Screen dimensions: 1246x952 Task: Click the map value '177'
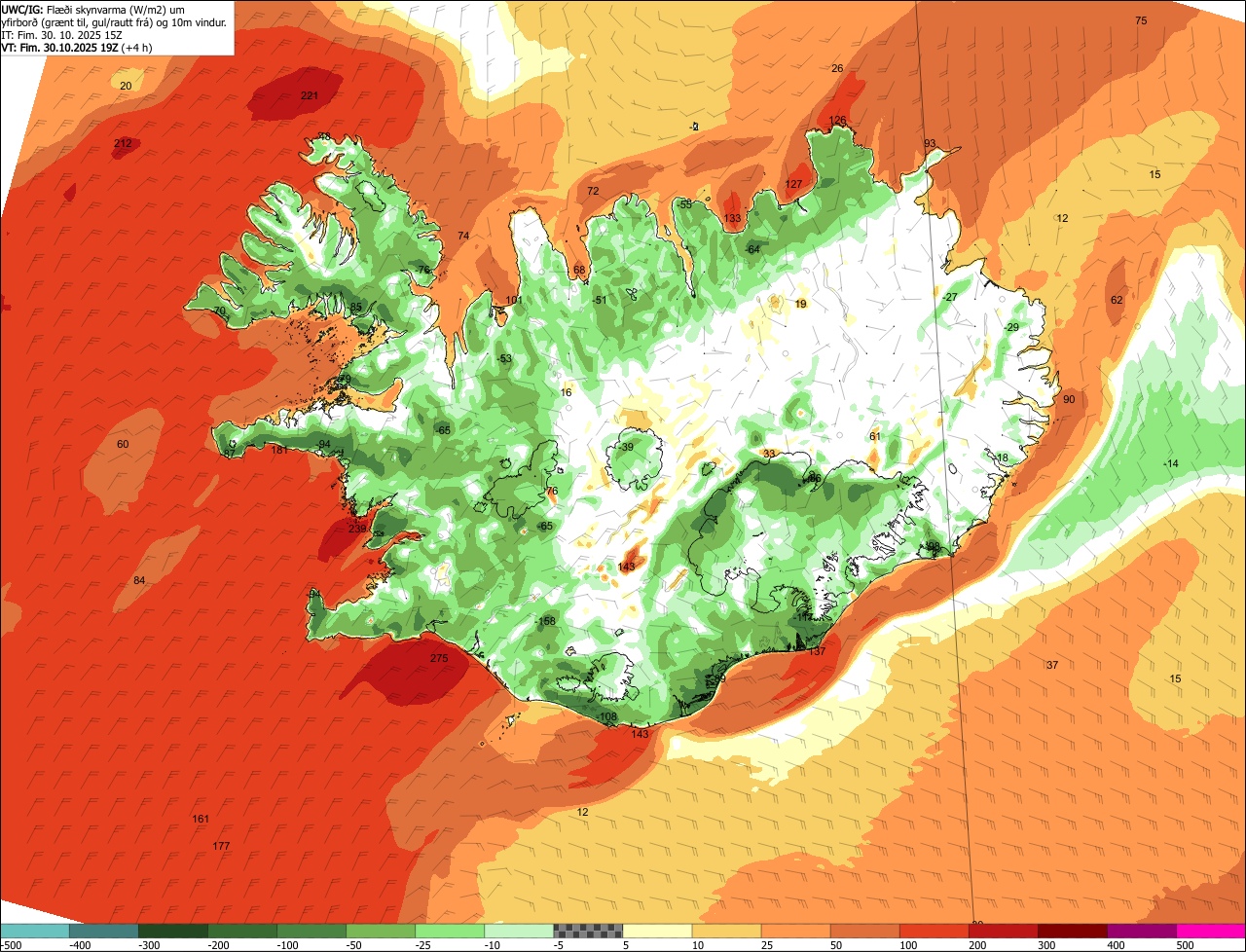click(x=221, y=846)
